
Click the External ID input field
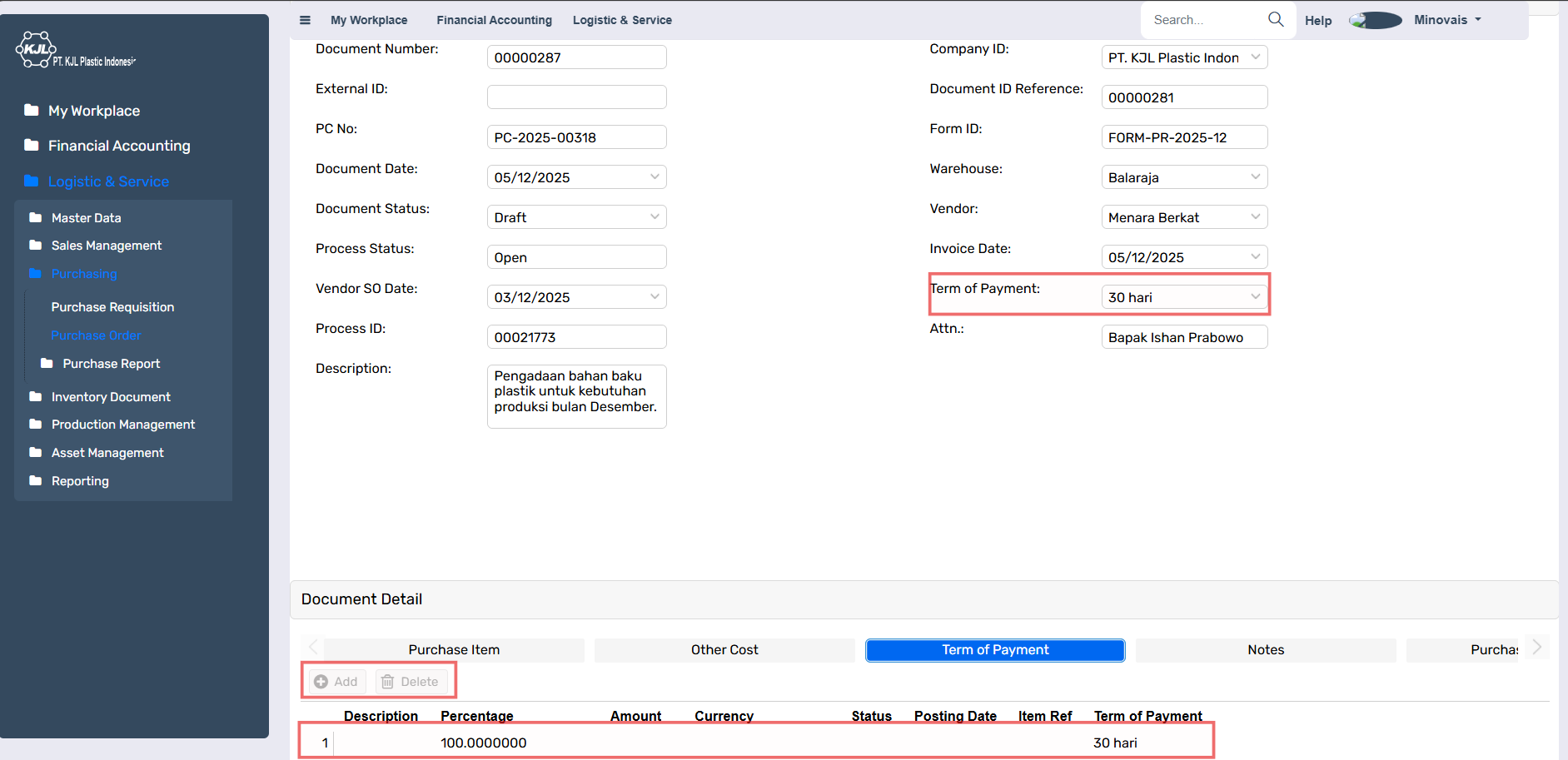576,97
